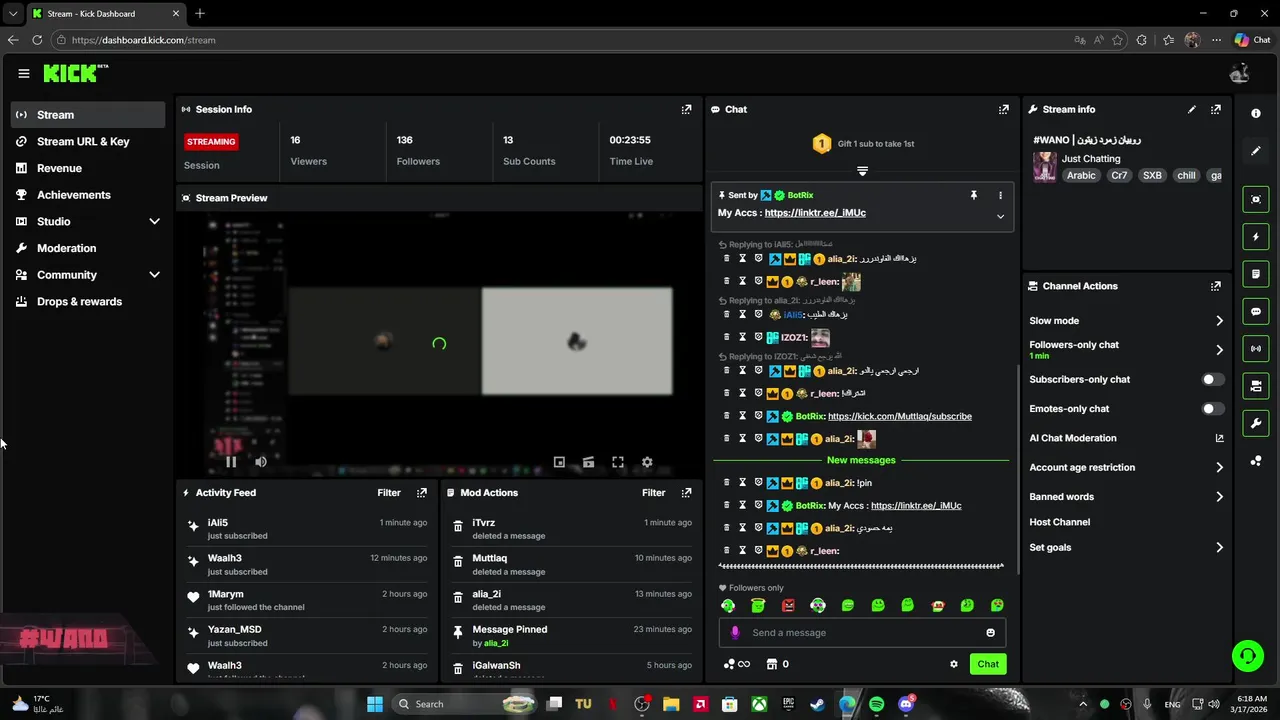Screen dimensions: 1280x720
Task: Send message with green Chat button
Action: coord(988,664)
